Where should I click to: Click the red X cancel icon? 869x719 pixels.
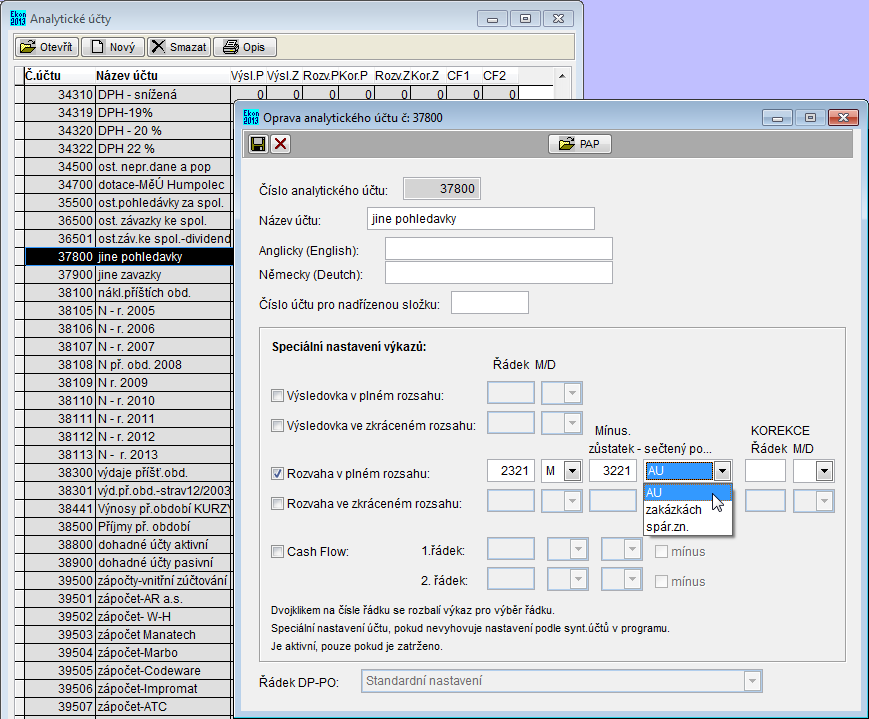[x=280, y=144]
